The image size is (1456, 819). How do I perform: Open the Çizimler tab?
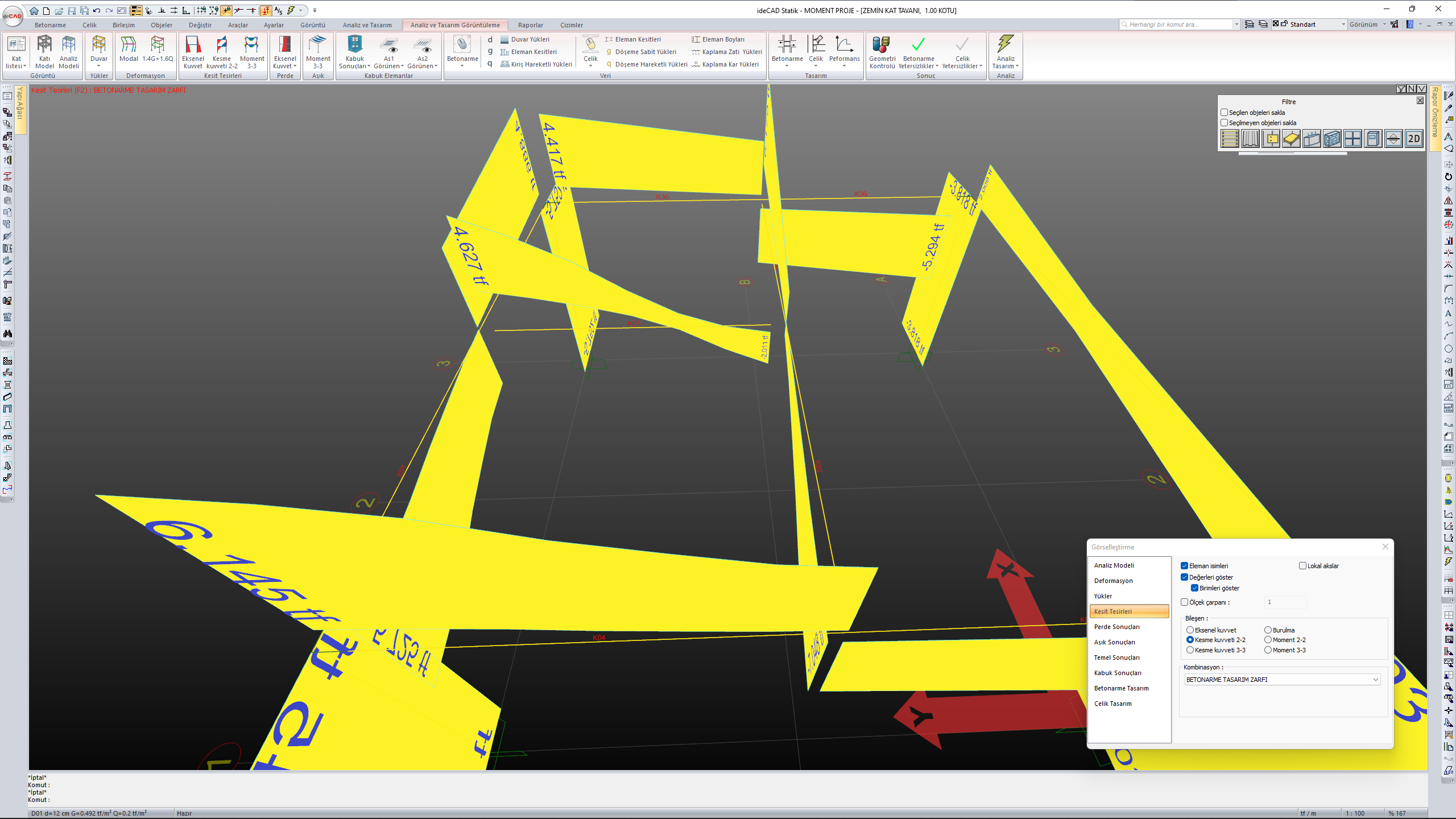[x=571, y=25]
